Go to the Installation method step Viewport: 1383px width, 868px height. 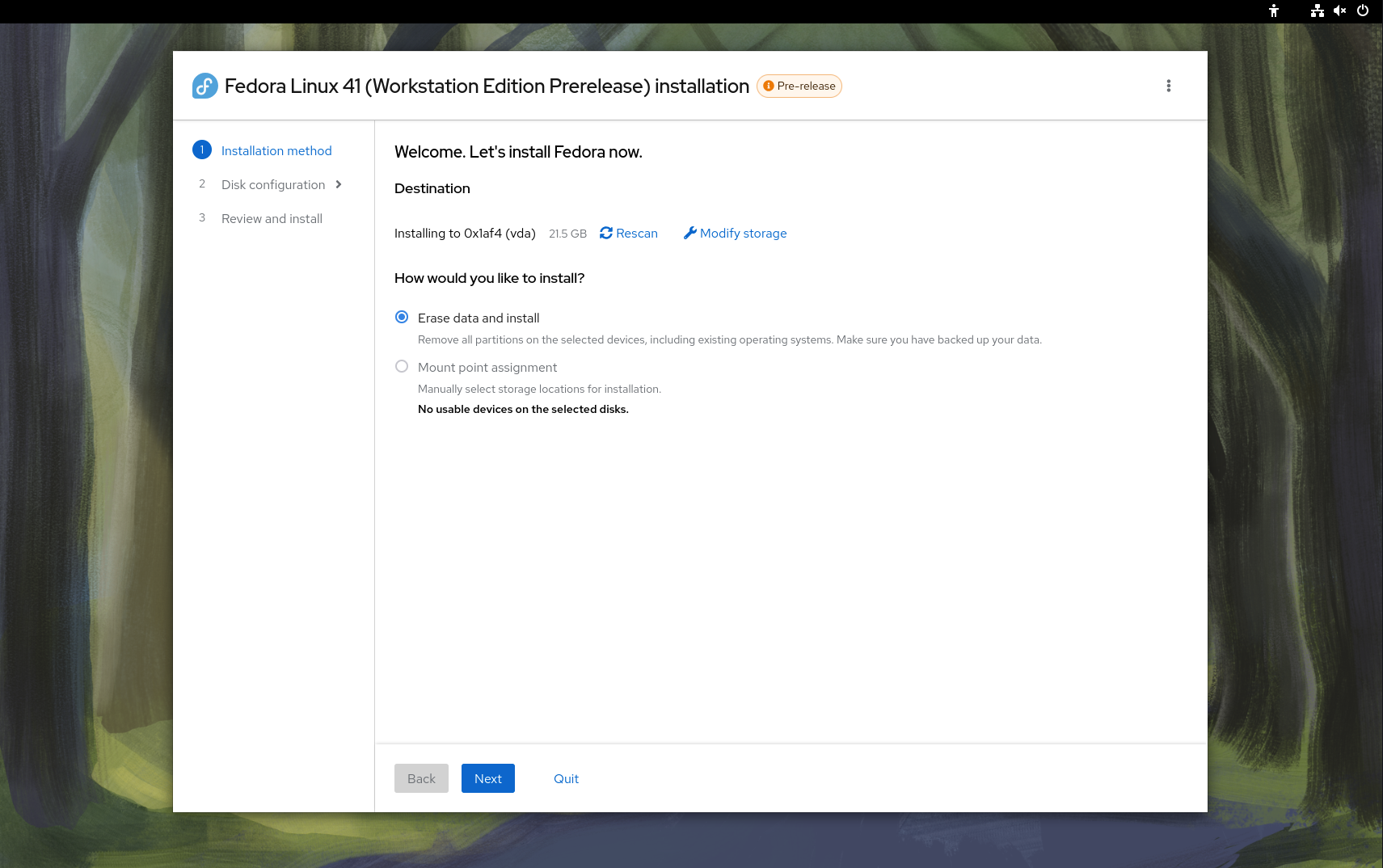pyautogui.click(x=276, y=150)
